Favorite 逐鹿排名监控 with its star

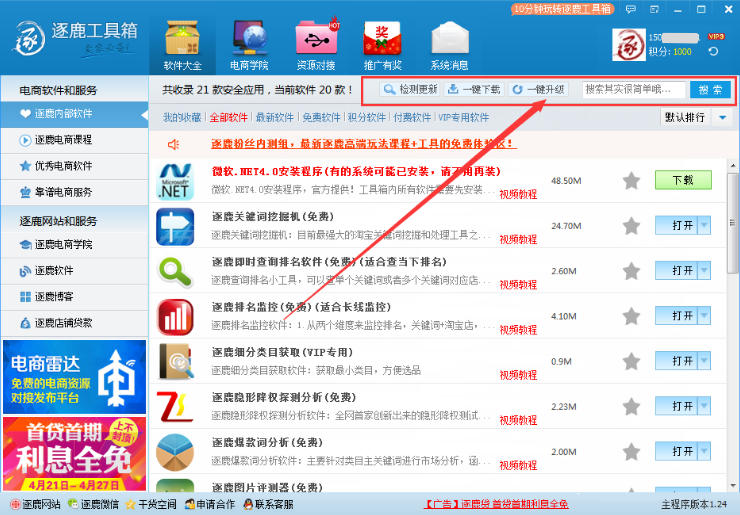click(631, 316)
